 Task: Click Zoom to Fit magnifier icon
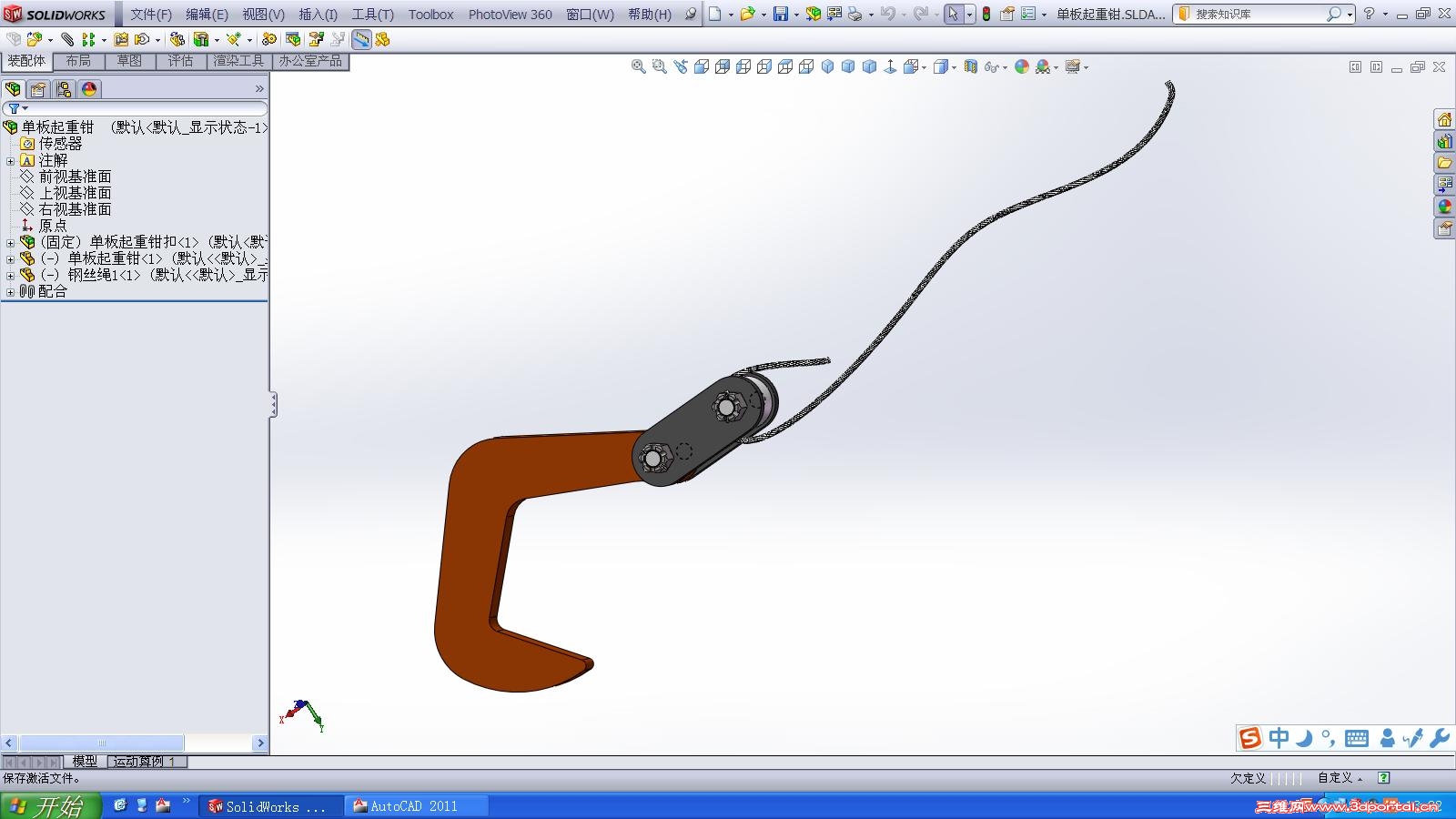pos(639,66)
